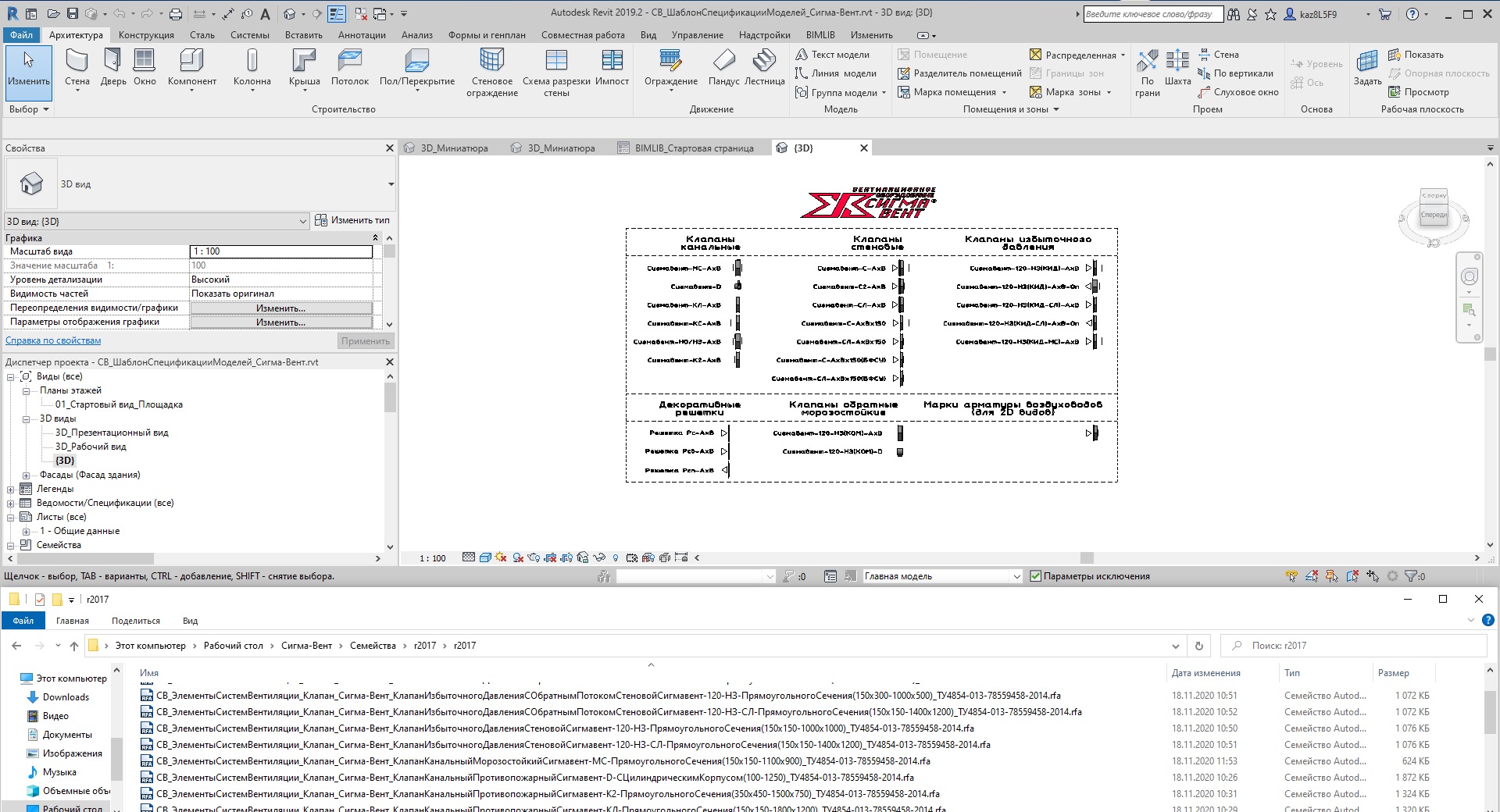Viewport: 1500px width, 812px height.
Task: Switch to BIMLIB_Стартовая страница view tab
Action: coord(694,148)
